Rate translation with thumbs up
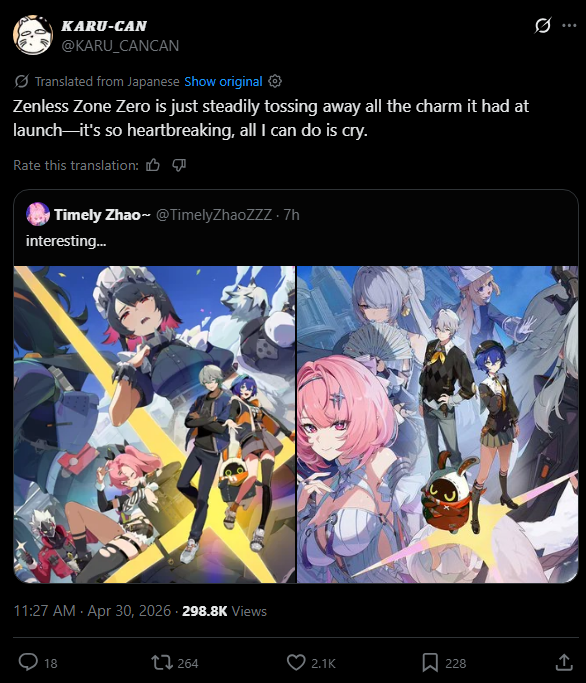This screenshot has width=586, height=683. pyautogui.click(x=153, y=165)
